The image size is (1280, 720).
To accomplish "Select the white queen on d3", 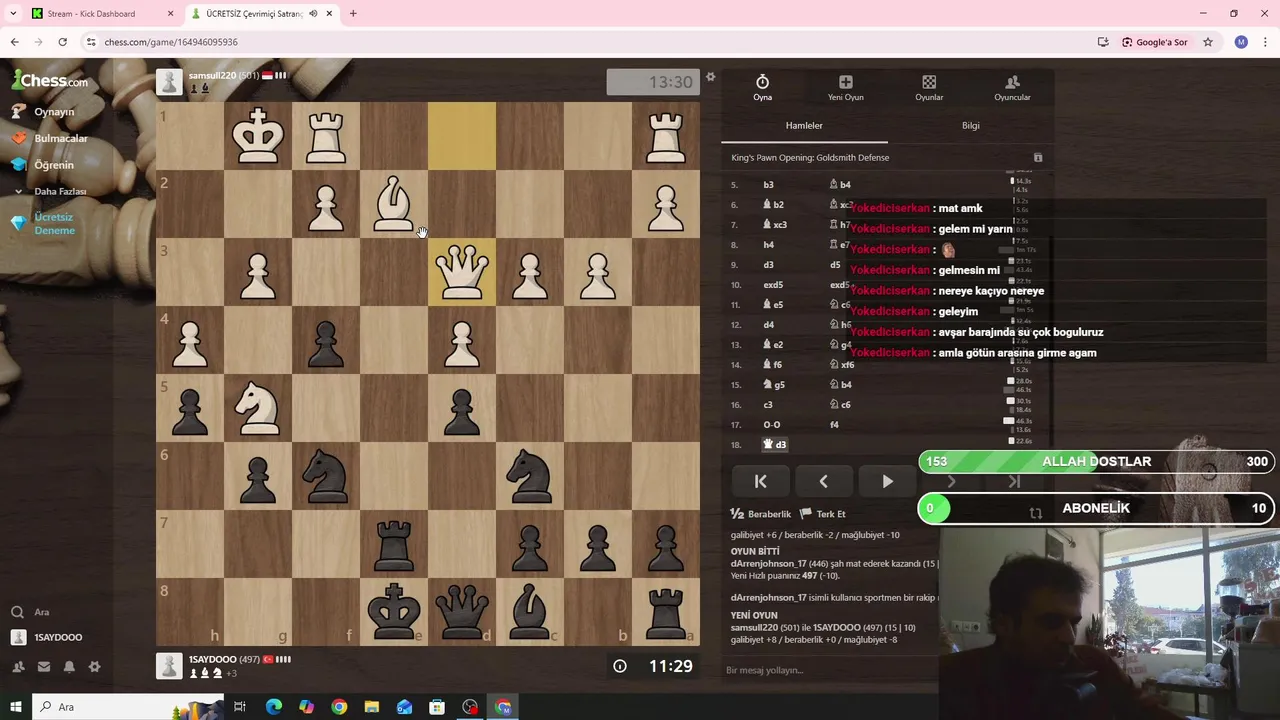I will click(462, 272).
